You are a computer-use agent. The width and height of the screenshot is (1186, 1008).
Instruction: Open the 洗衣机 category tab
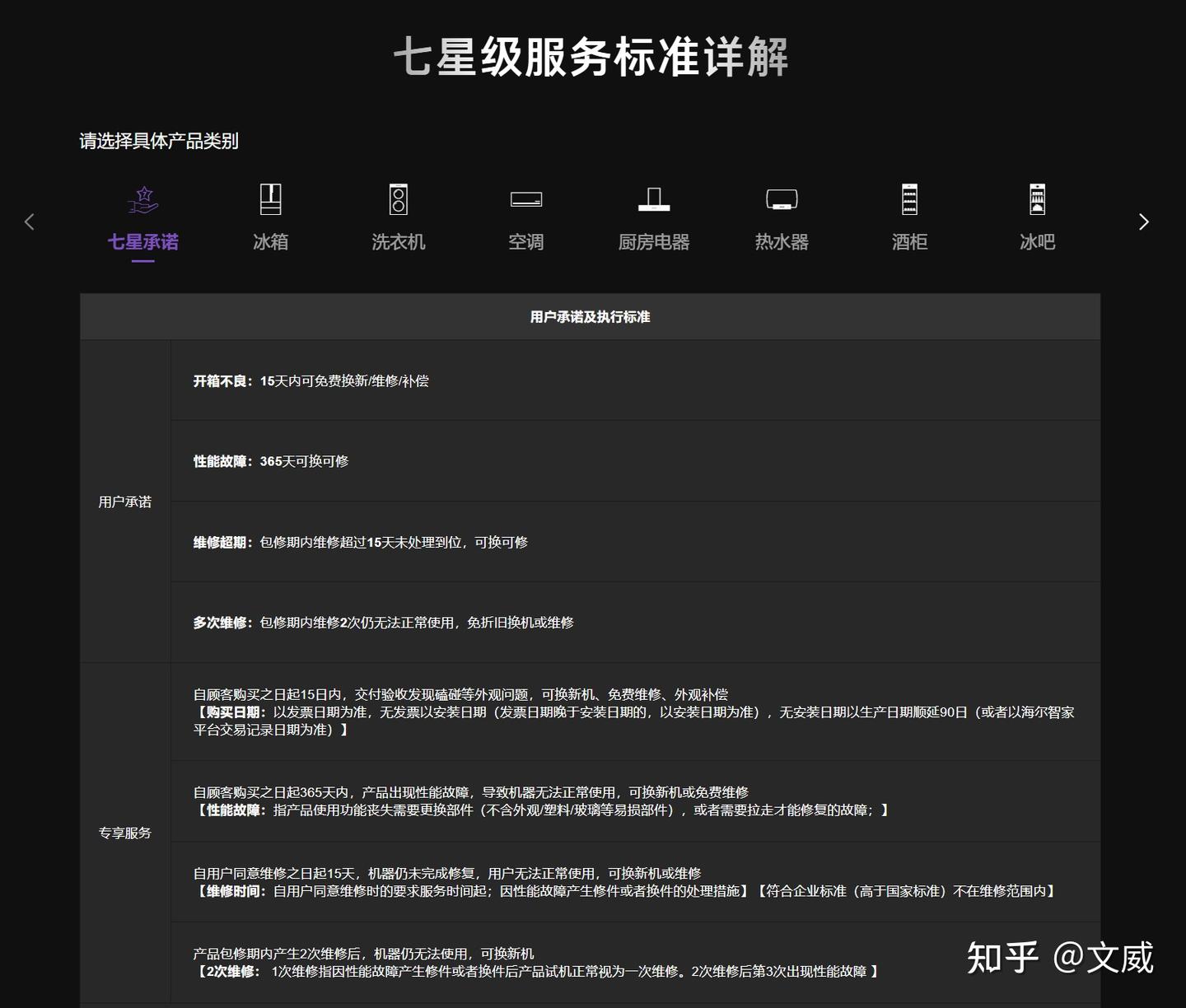point(399,242)
